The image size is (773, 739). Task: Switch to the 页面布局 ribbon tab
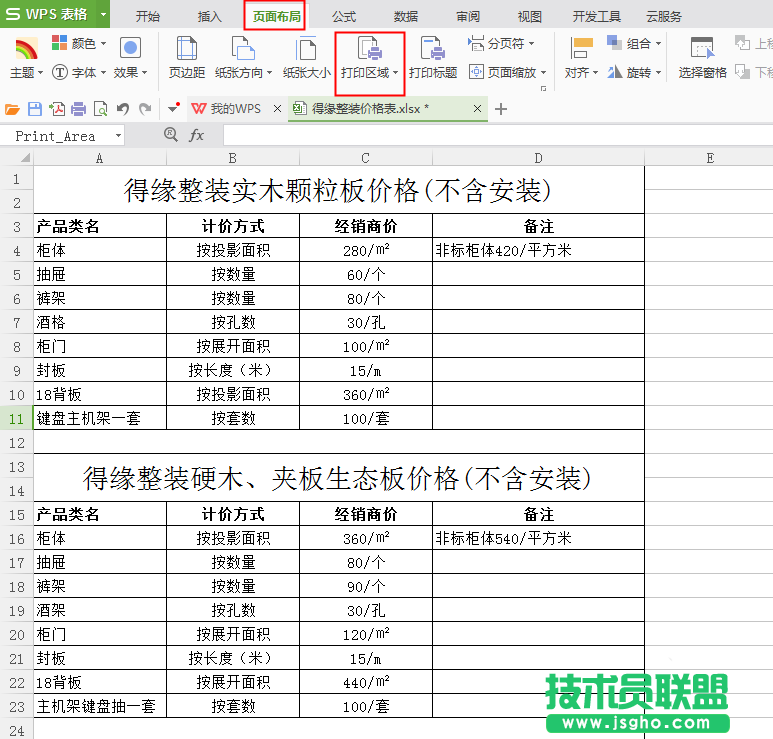click(x=276, y=17)
